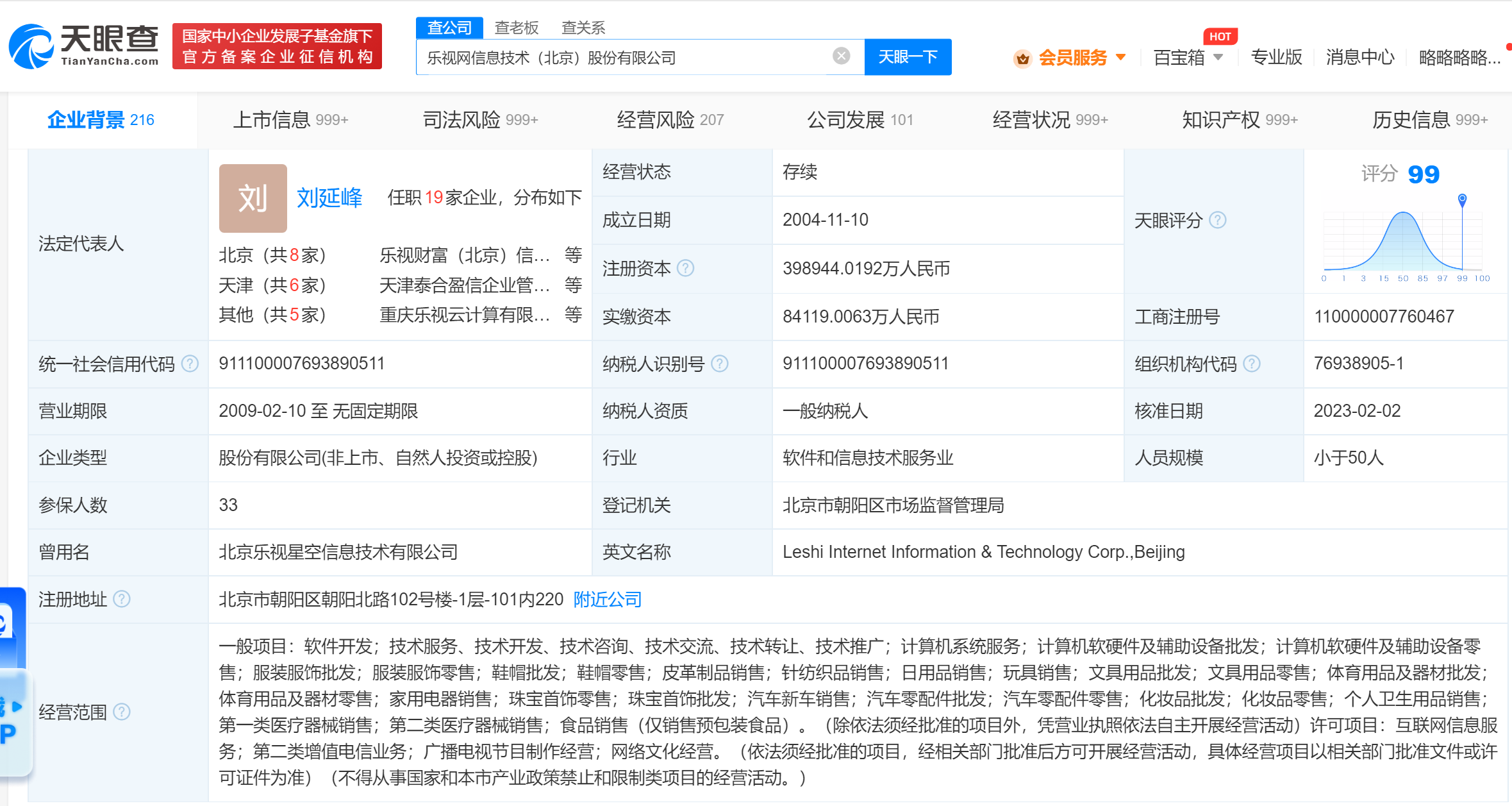Open help icon next to 经营范围
1512x806 pixels.
click(x=121, y=712)
